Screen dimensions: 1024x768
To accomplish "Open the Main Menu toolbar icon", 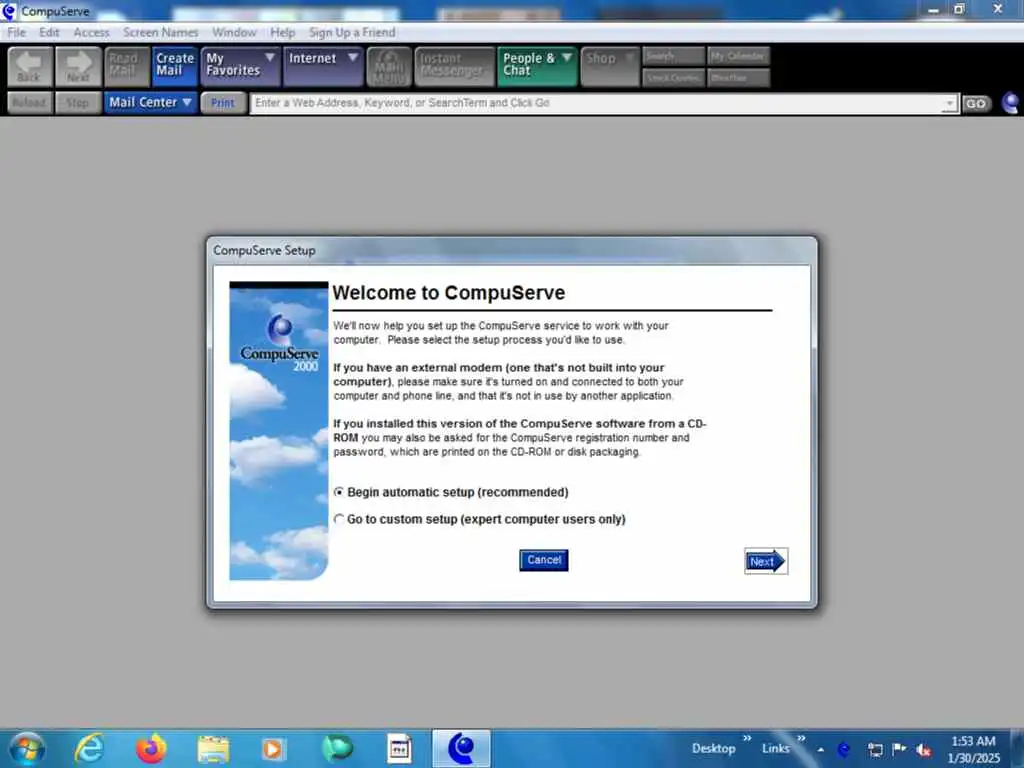I will (x=389, y=67).
